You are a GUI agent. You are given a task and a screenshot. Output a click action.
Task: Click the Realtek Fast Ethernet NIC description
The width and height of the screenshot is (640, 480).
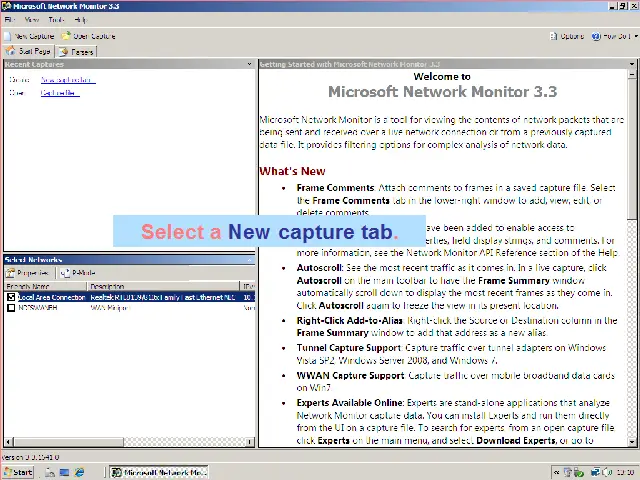(163, 297)
